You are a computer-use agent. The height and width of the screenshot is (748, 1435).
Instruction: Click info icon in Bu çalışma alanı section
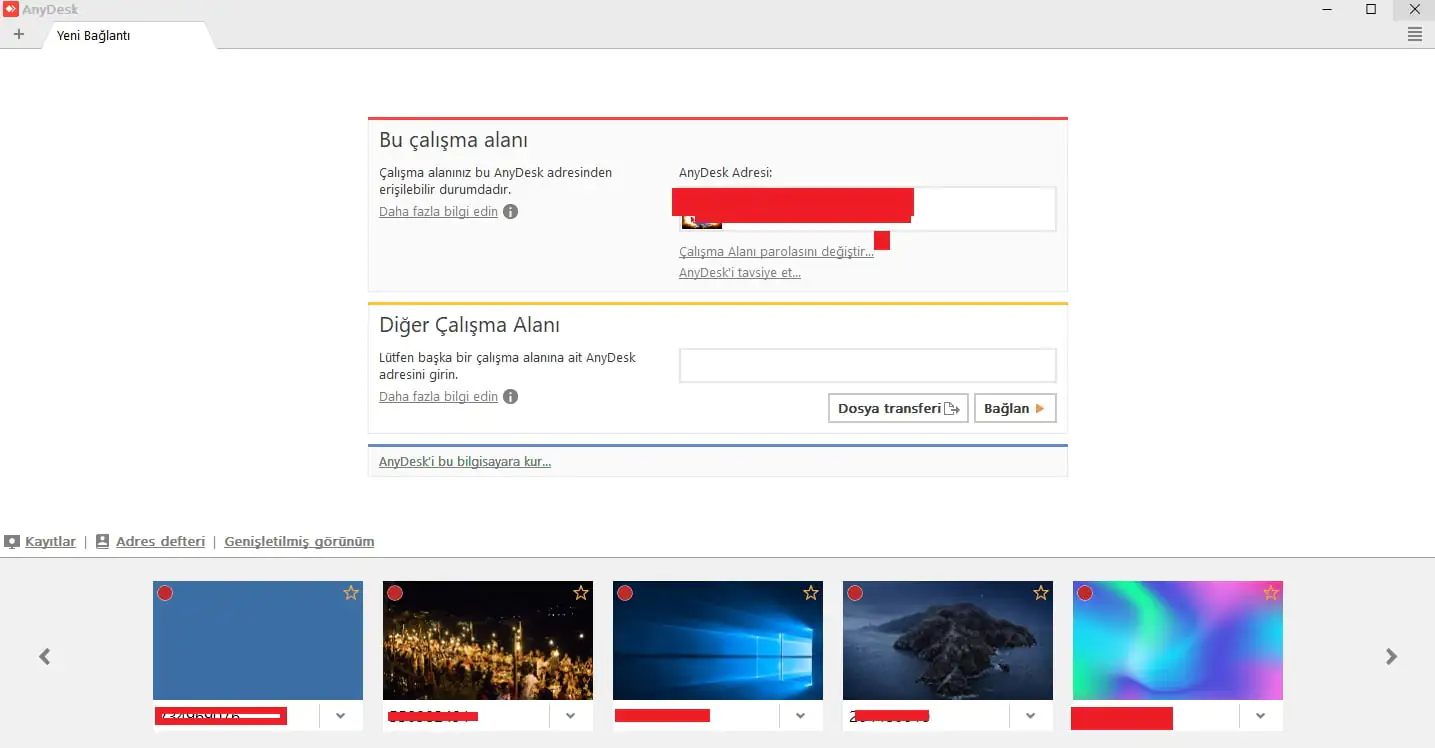[510, 212]
